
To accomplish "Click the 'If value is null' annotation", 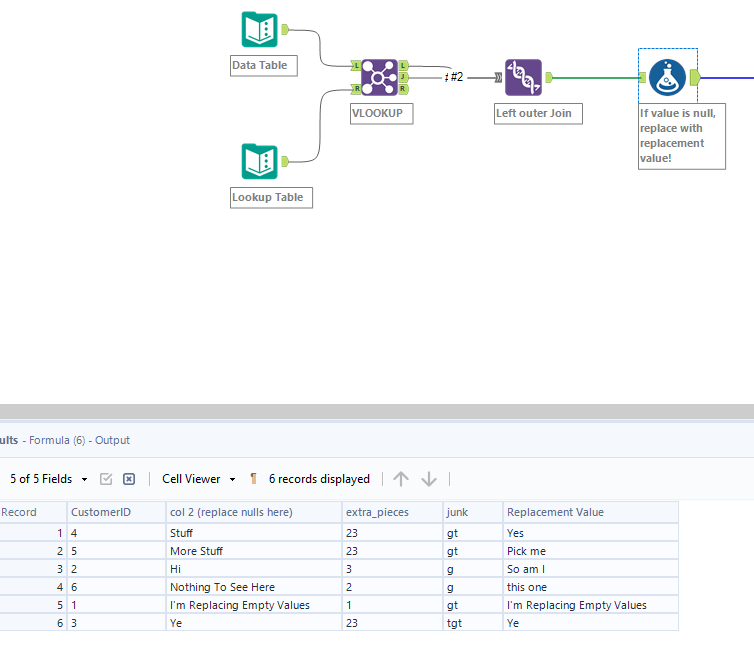I will tap(681, 136).
